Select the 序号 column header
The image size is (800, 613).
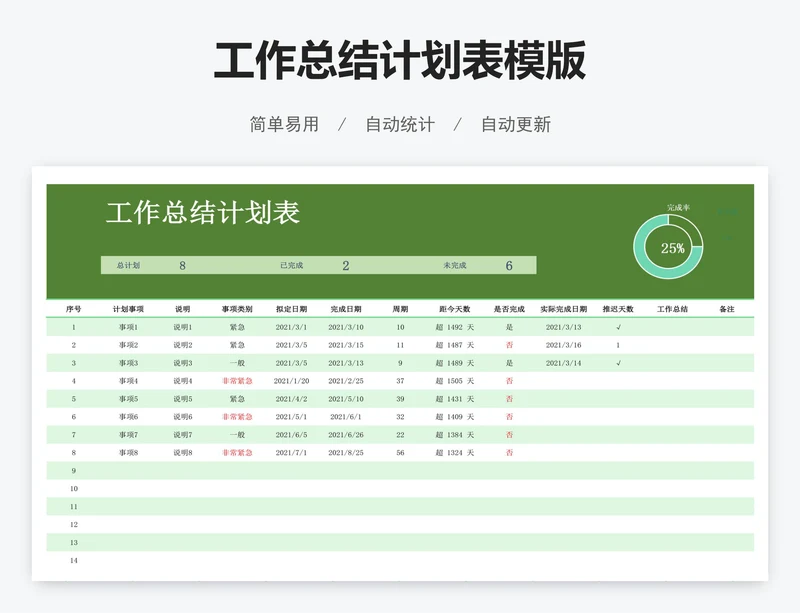click(73, 309)
